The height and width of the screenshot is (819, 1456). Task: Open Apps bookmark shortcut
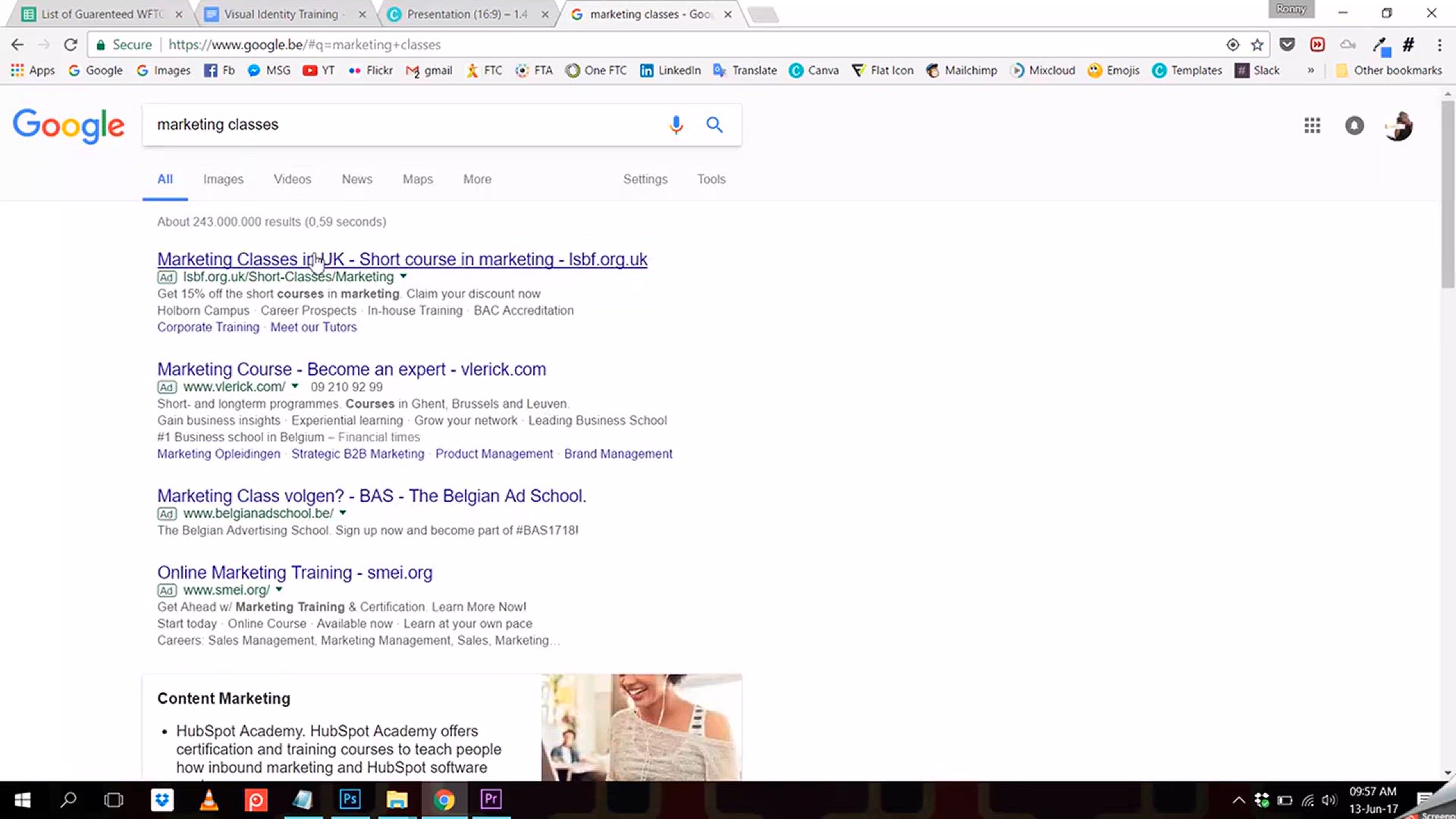pos(33,71)
